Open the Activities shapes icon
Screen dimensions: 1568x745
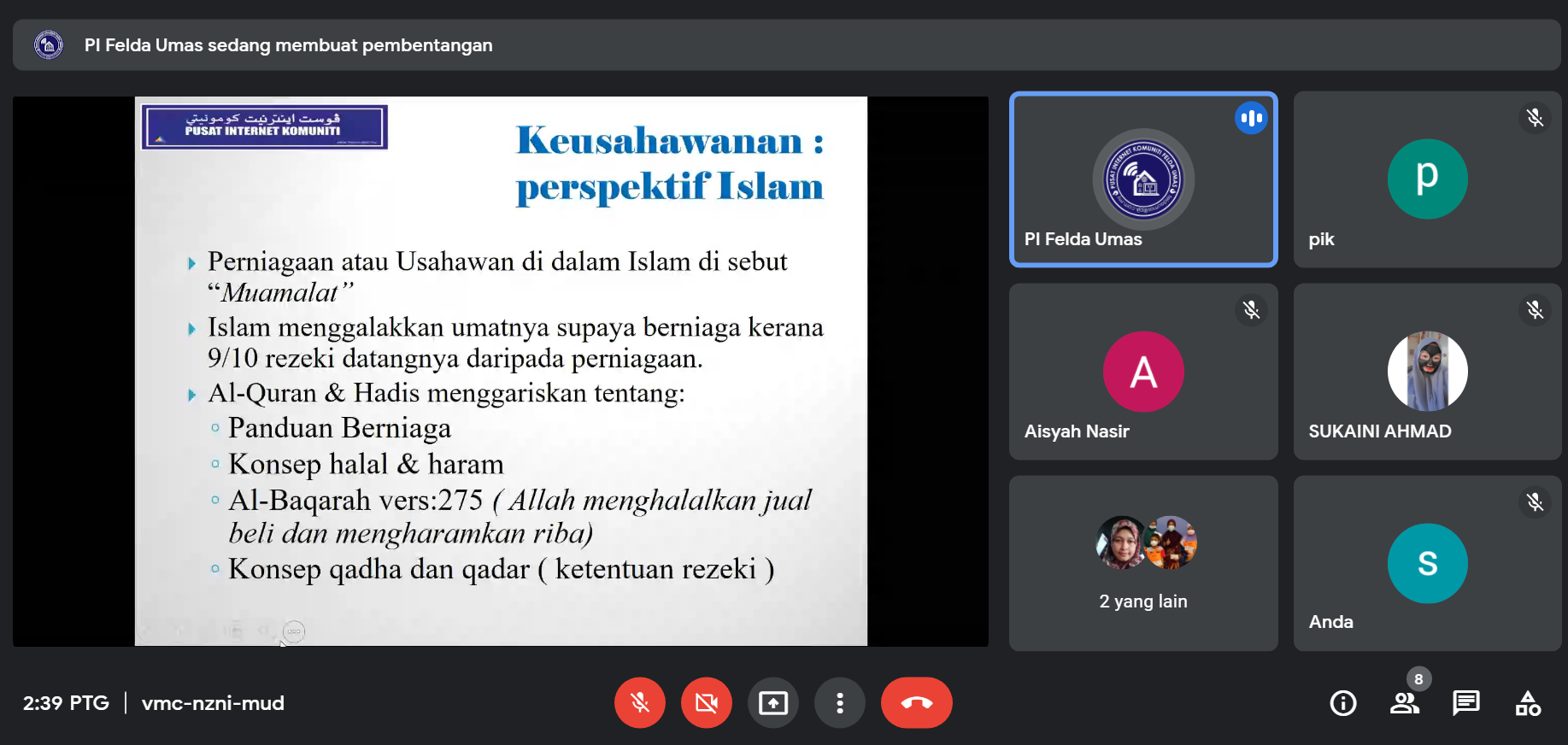coord(1527,703)
